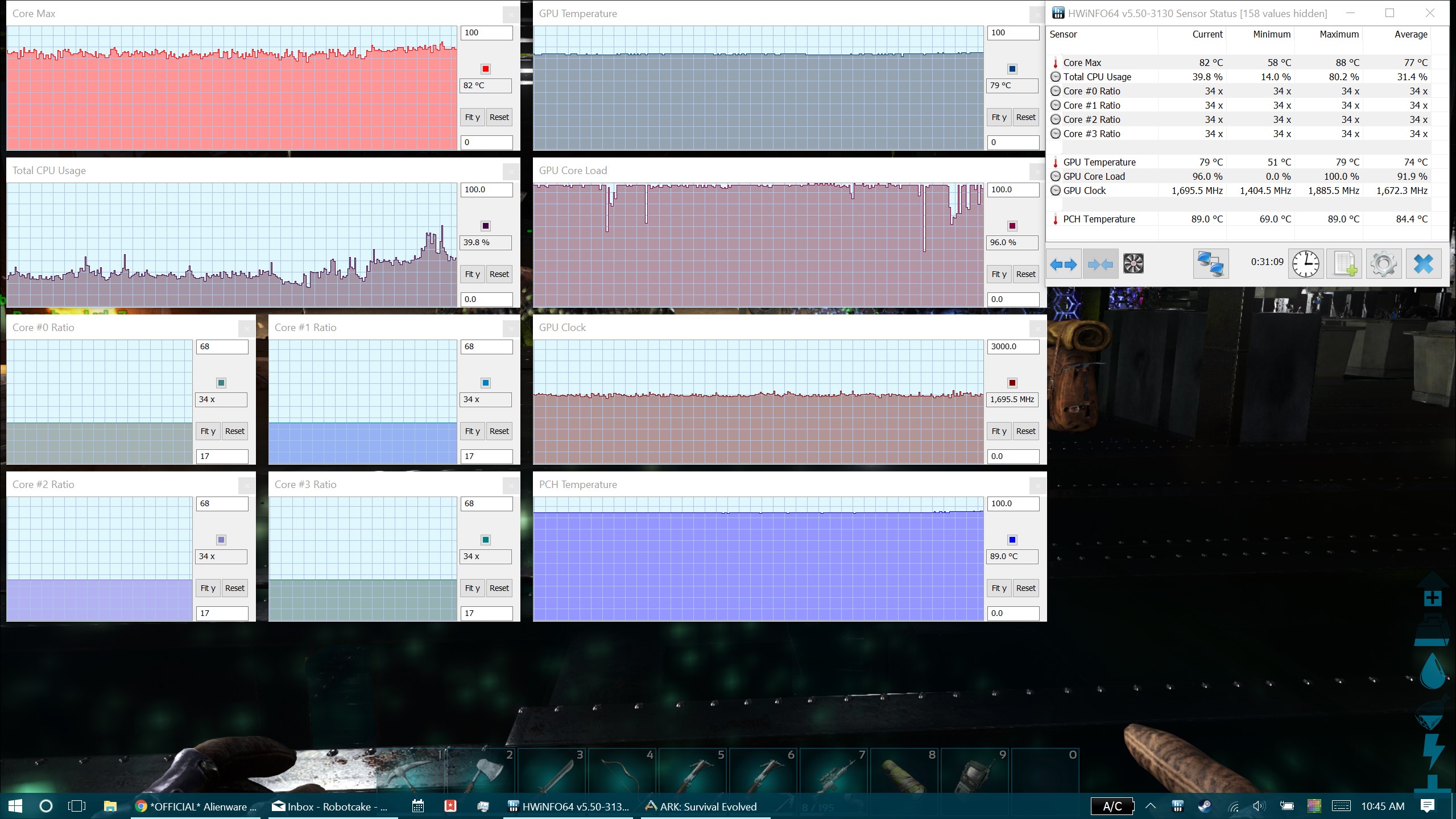Click Fit y in GPU Temperature graph
Viewport: 1456px width, 819px height.
pyautogui.click(x=999, y=117)
